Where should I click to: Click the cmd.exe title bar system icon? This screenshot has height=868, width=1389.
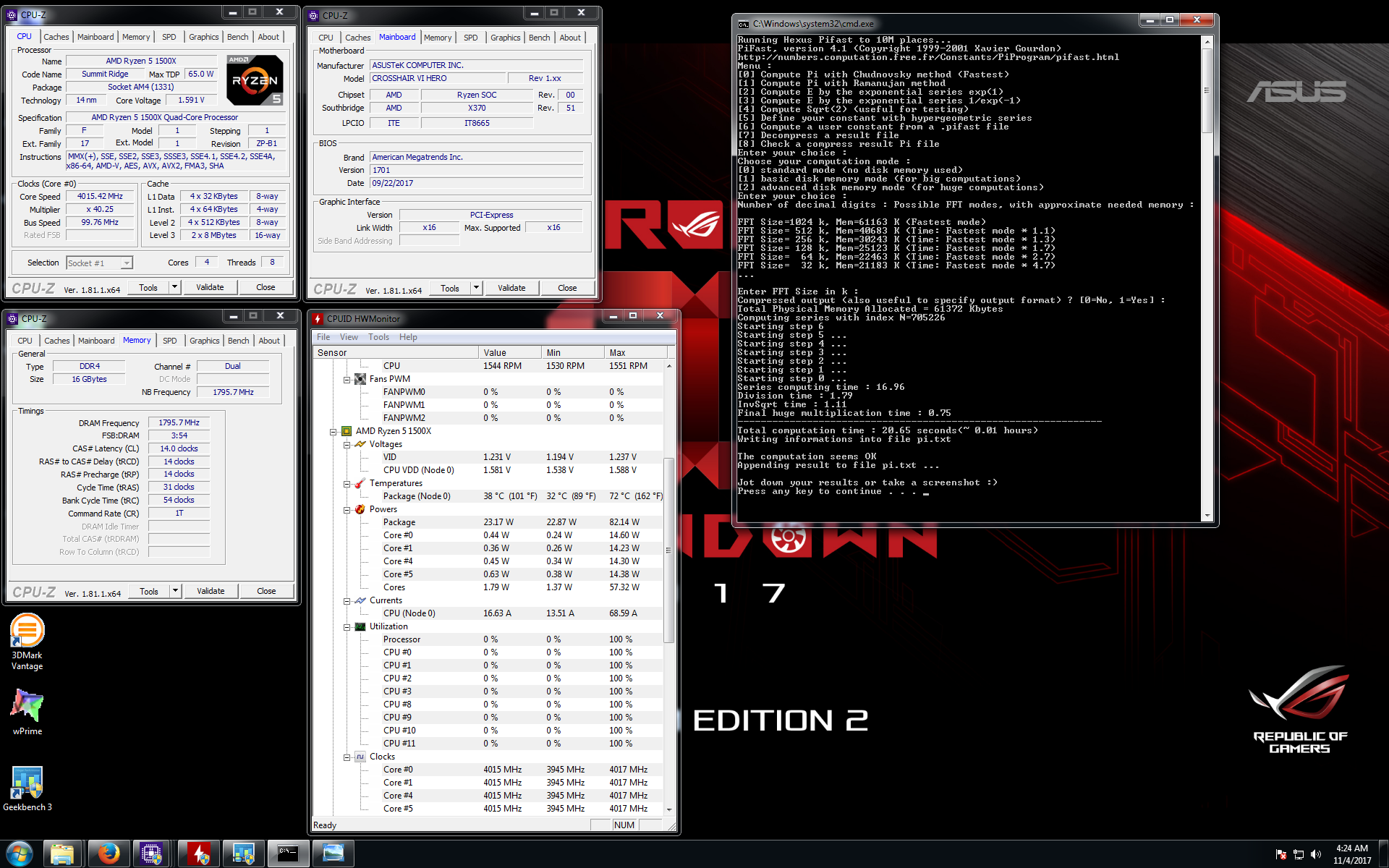tap(743, 24)
